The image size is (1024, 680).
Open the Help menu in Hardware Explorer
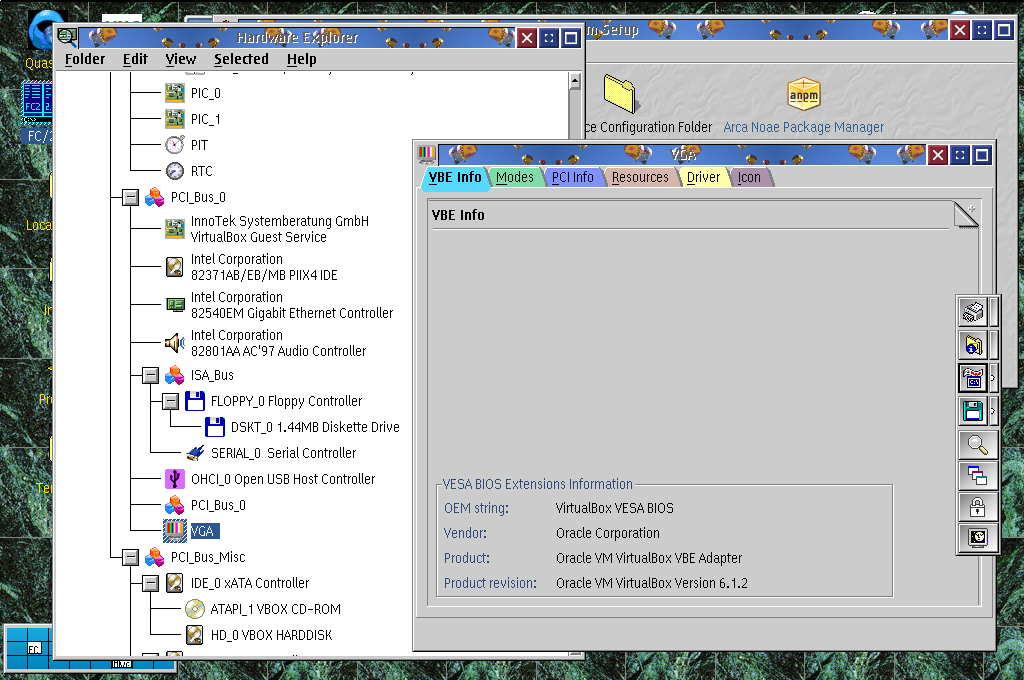pyautogui.click(x=302, y=59)
